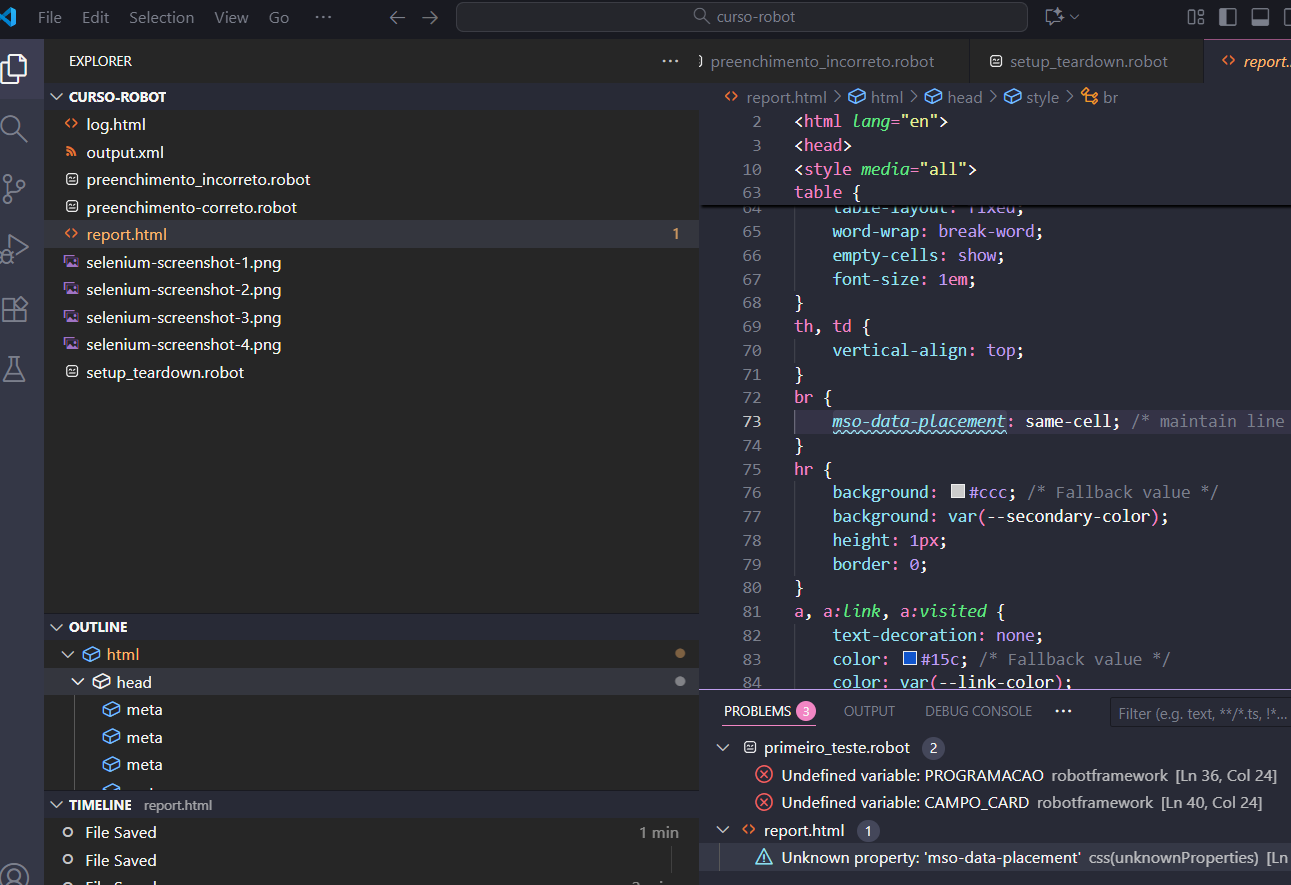Switch to the setup_teardown.robot tab
Viewport: 1291px width, 885px height.
(1088, 61)
